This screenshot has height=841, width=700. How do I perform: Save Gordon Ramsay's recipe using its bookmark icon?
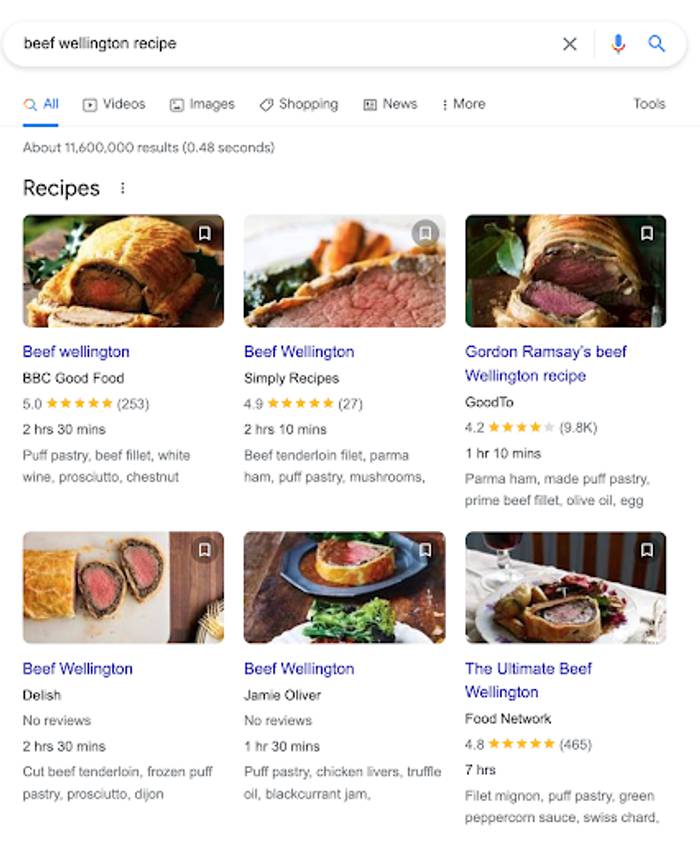pos(647,233)
